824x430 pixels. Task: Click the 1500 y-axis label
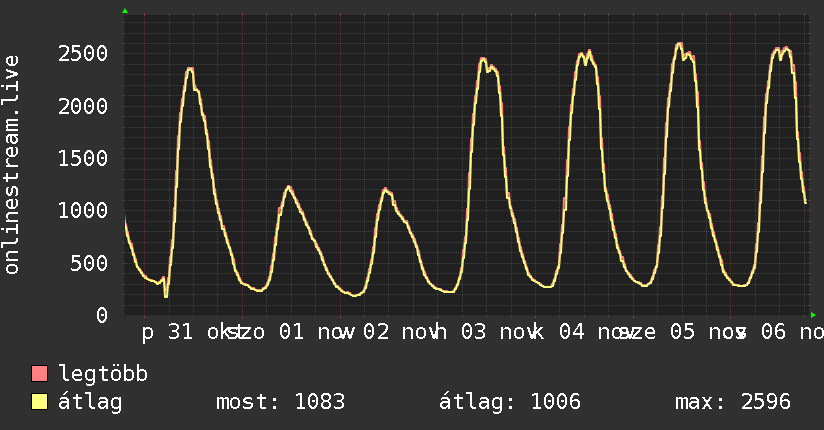(83, 158)
